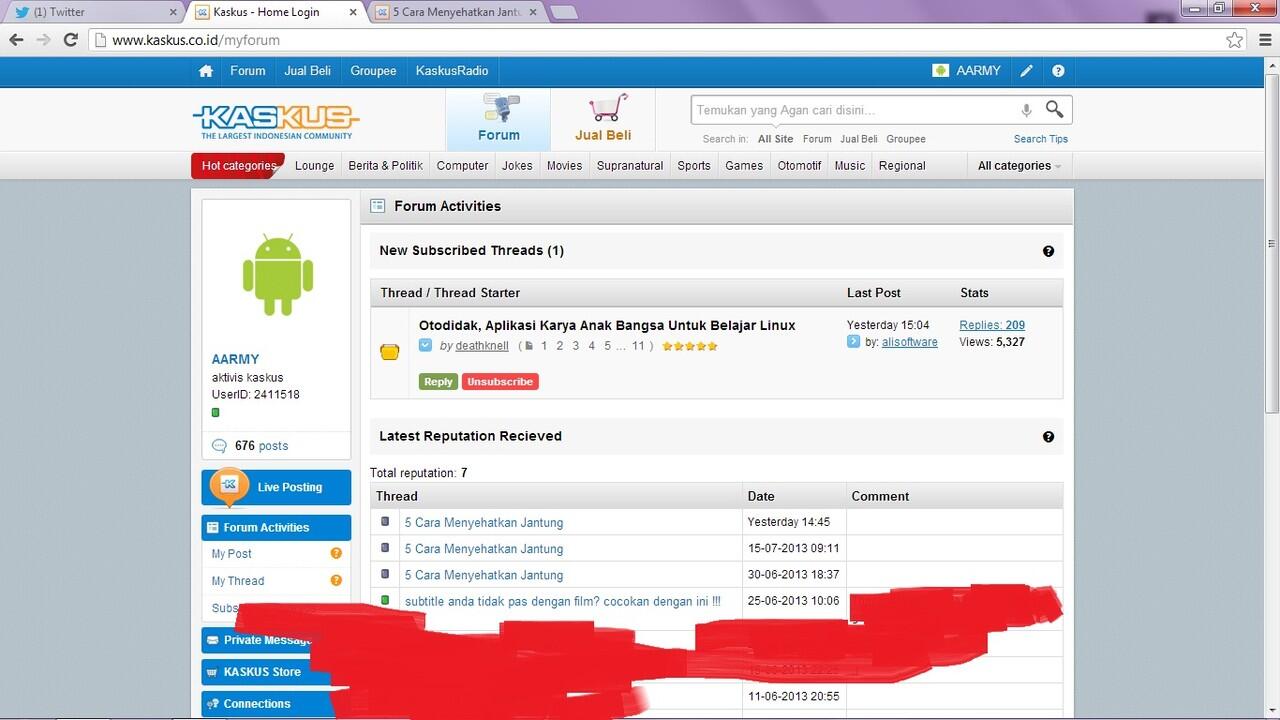Open the subtitle anda tidak pas thread link
The image size is (1280, 720).
tap(562, 601)
